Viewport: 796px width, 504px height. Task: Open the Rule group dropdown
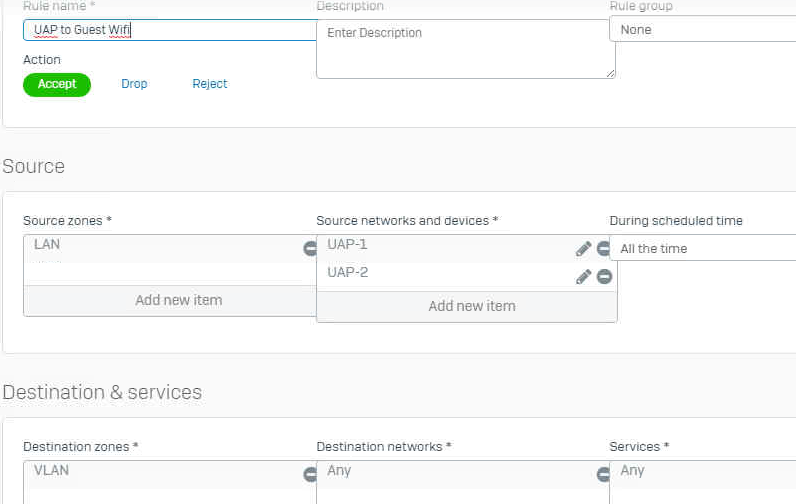click(x=702, y=30)
